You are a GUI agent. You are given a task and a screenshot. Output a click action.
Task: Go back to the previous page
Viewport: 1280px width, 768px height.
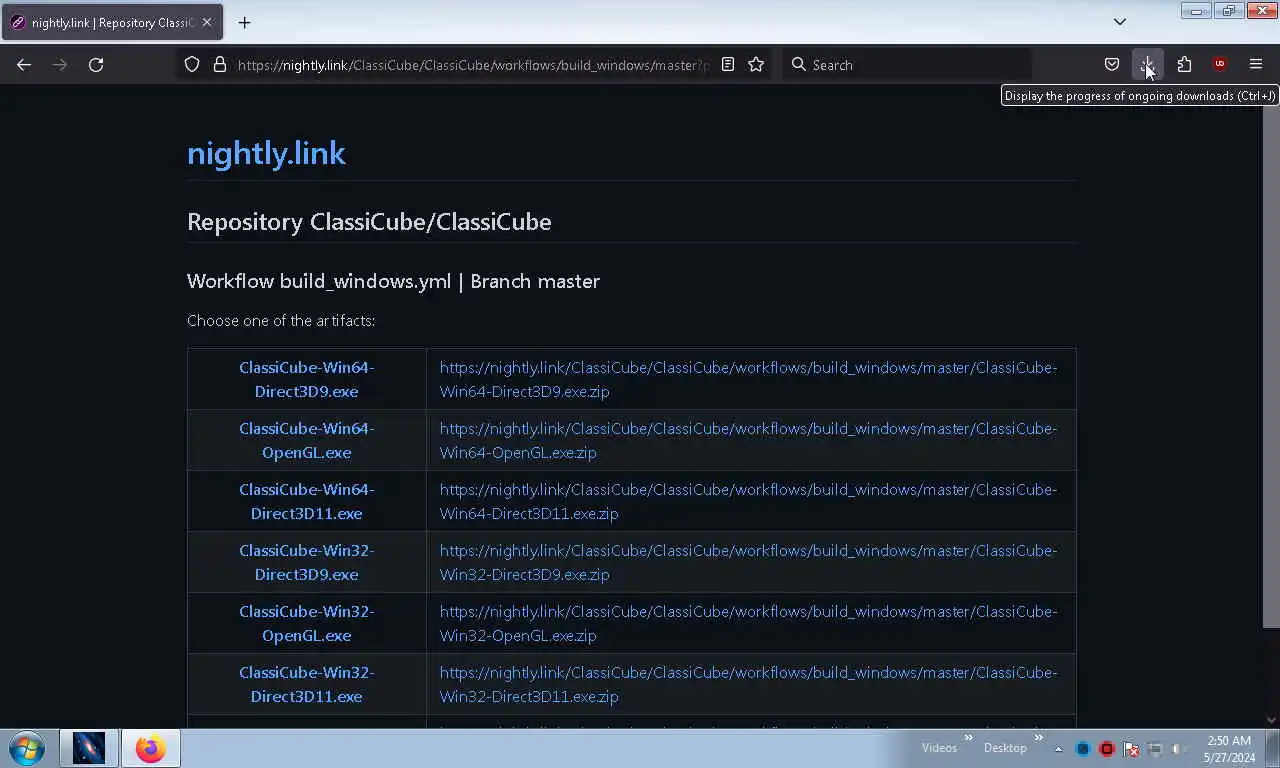click(24, 65)
